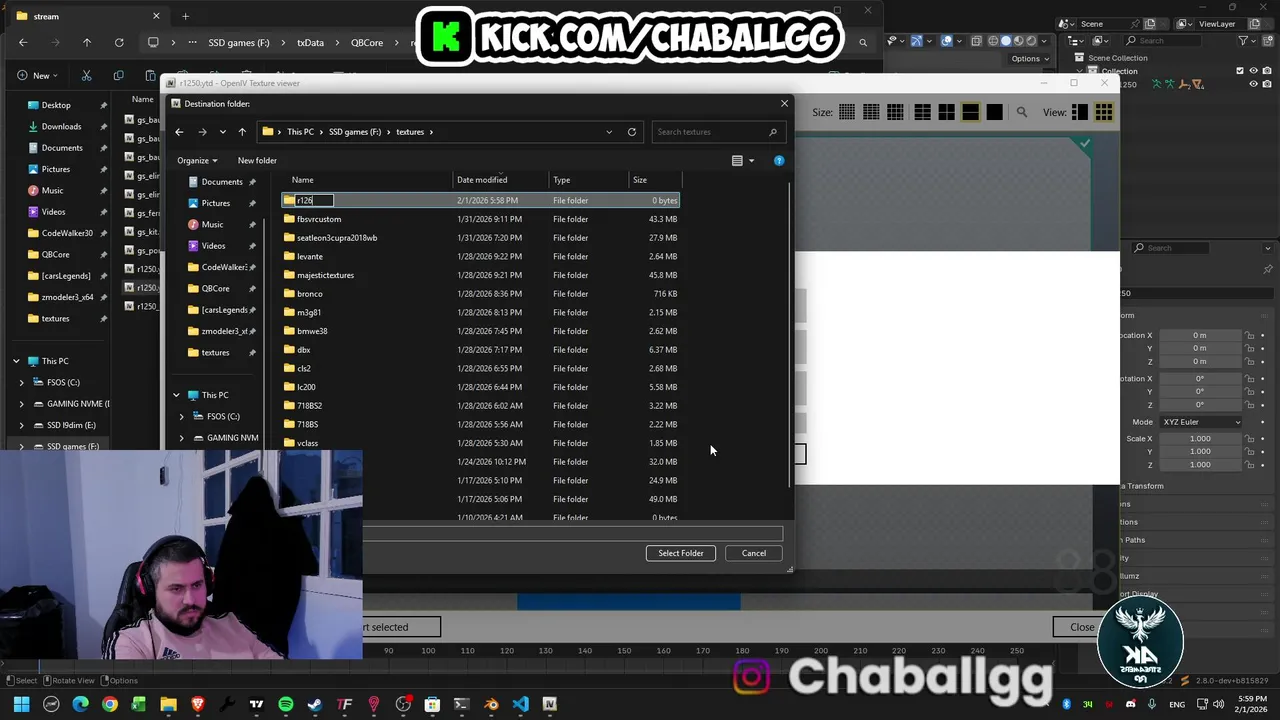
Task: Expand This PC in dialog sidebar
Action: [176, 395]
